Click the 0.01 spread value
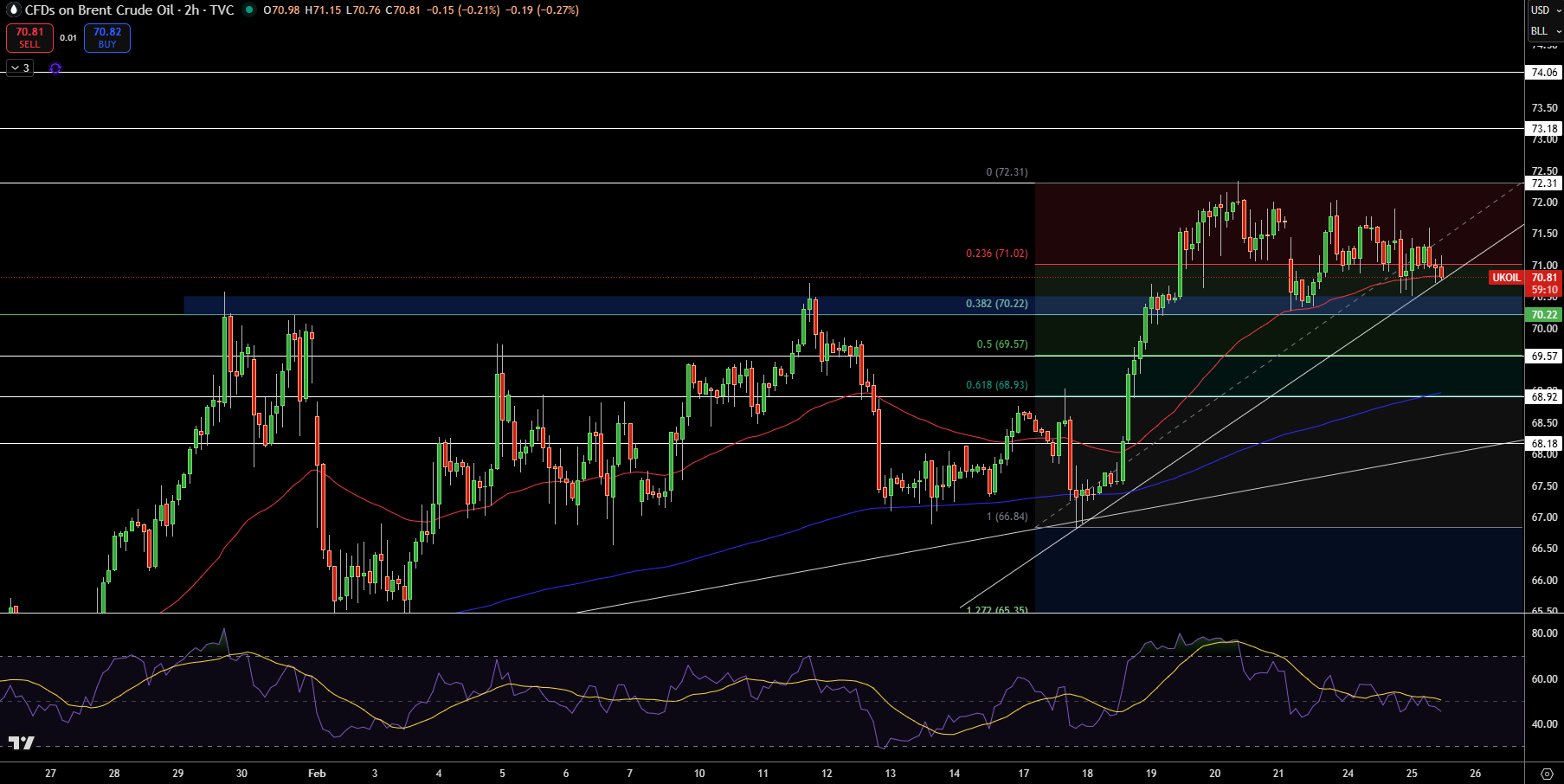The height and width of the screenshot is (784, 1564). pos(68,38)
